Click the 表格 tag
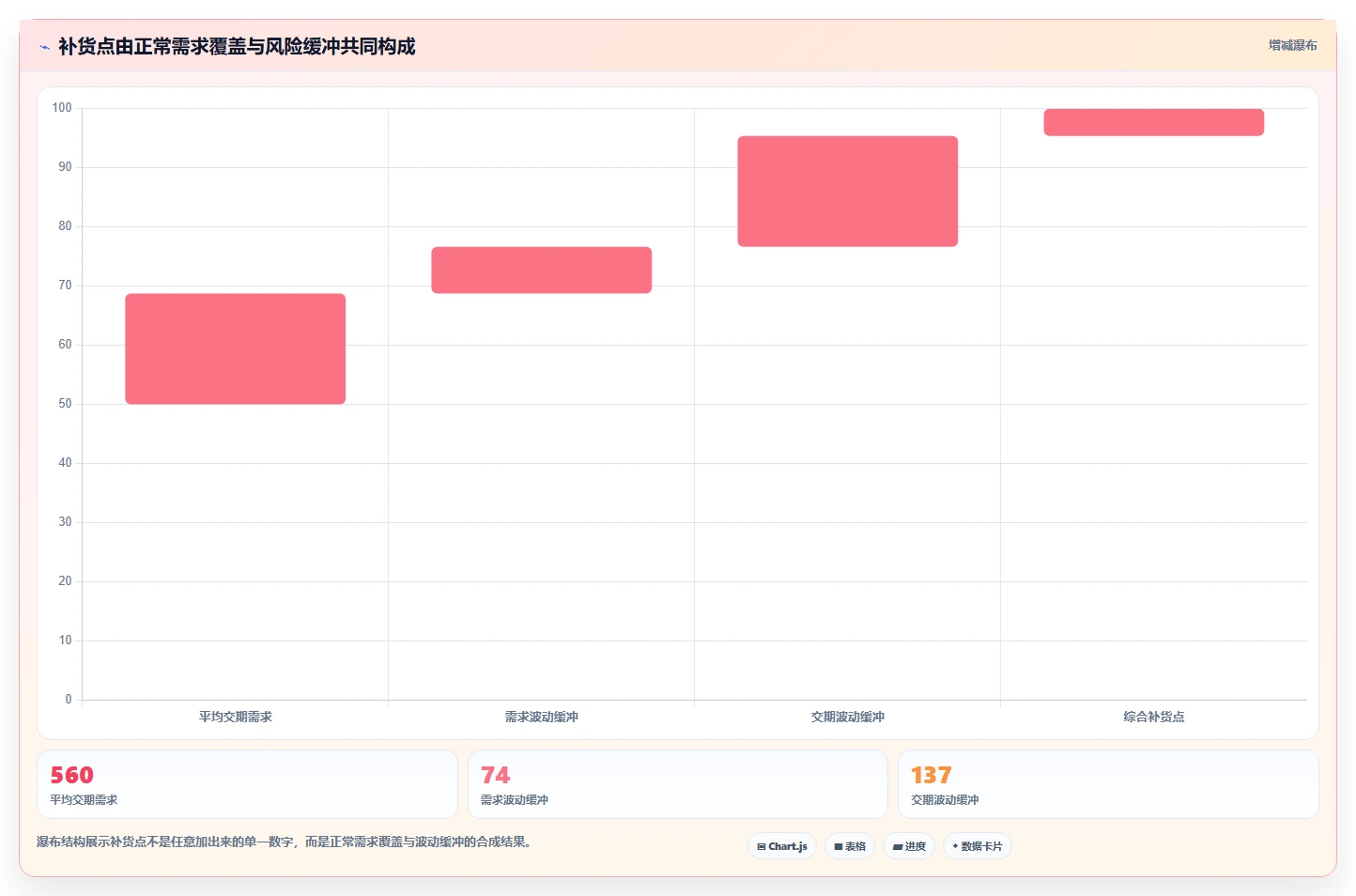The height and width of the screenshot is (896, 1356). point(850,846)
